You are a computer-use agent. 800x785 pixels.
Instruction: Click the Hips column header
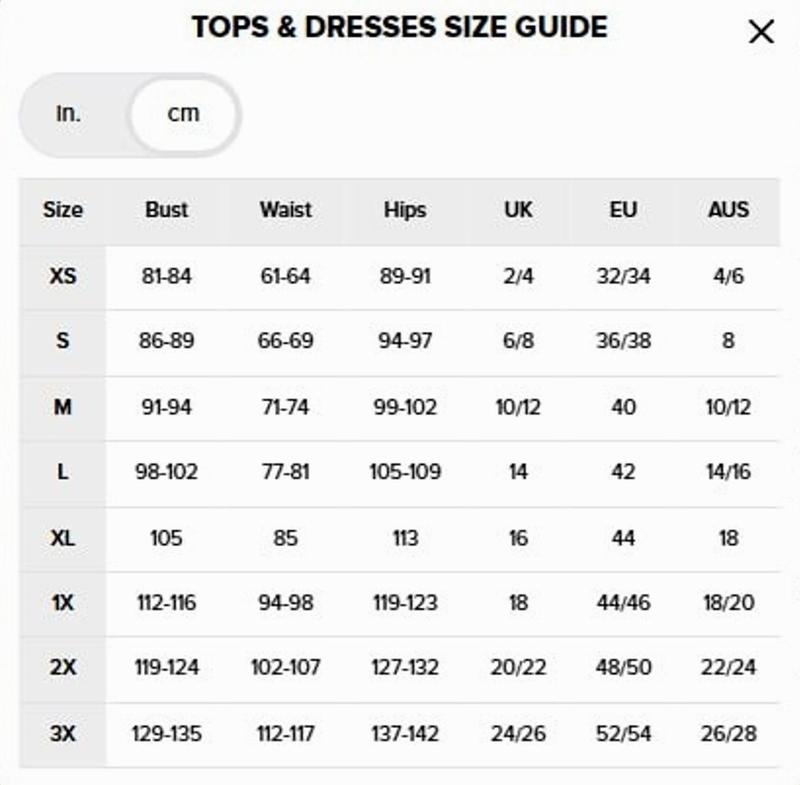405,210
